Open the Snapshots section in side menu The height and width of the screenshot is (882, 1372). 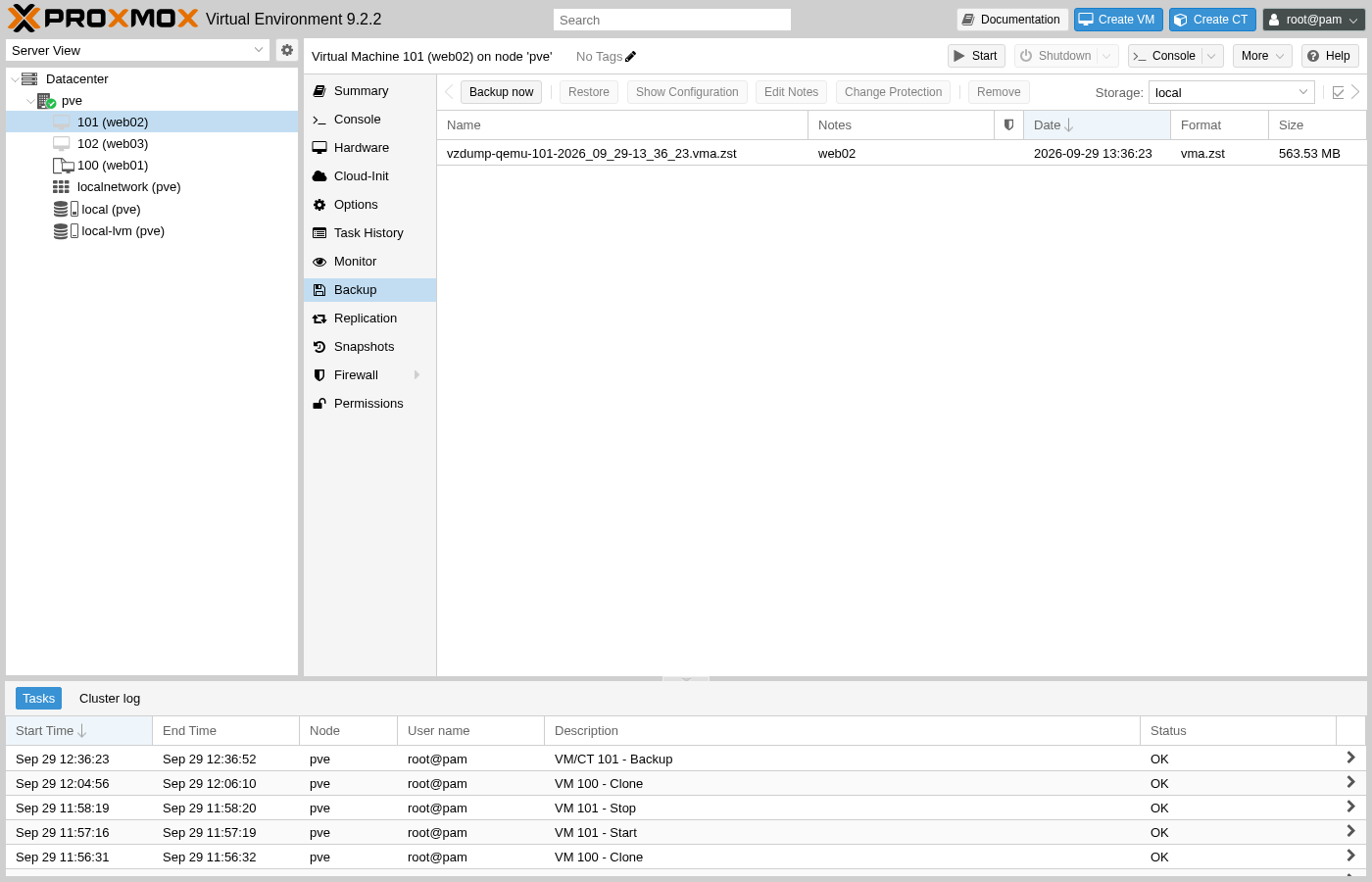coord(369,347)
